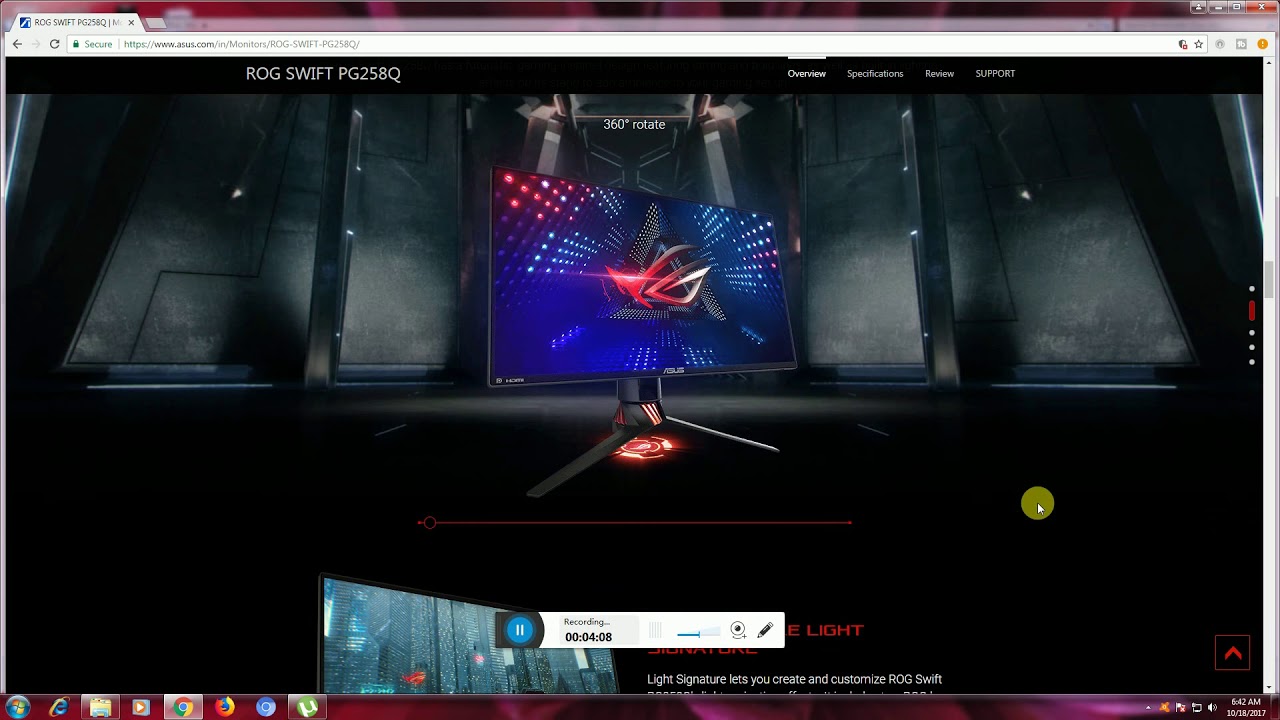1280x720 pixels.
Task: Open Avast antivirus tray icon
Action: click(1164, 708)
